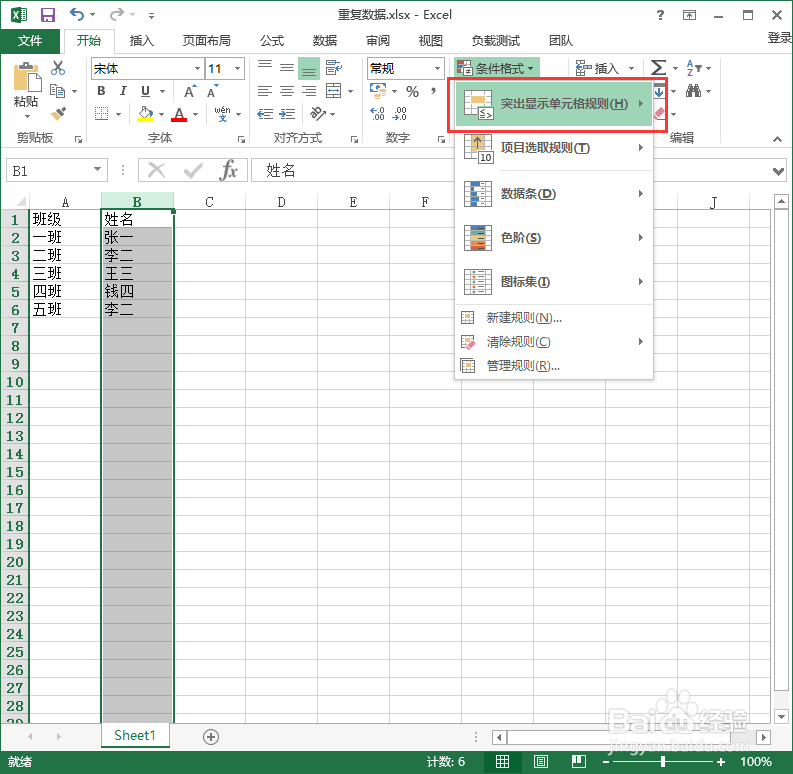This screenshot has width=793, height=774.
Task: Apply comma style format
Action: click(433, 91)
